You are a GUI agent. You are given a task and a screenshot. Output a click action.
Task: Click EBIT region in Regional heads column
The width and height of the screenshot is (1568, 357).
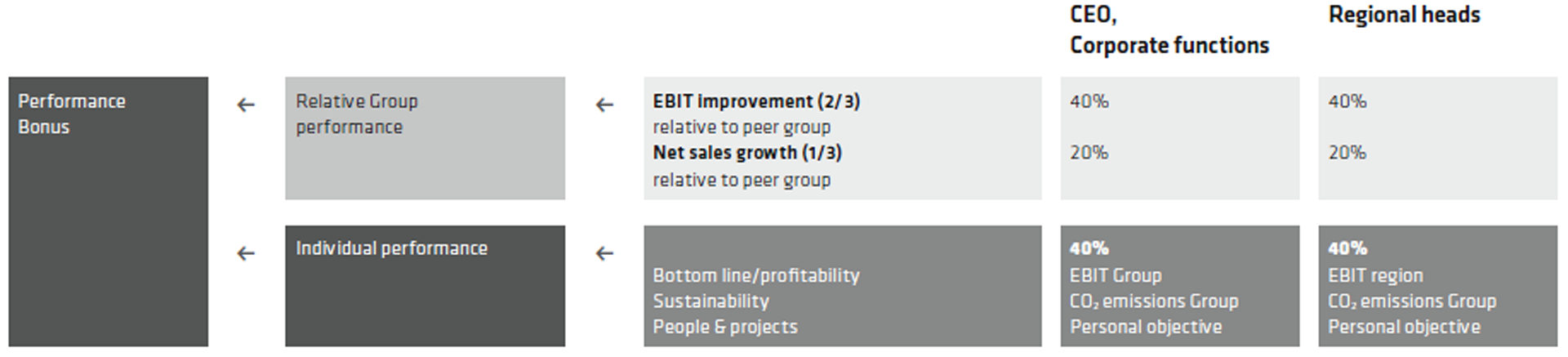point(1375,275)
